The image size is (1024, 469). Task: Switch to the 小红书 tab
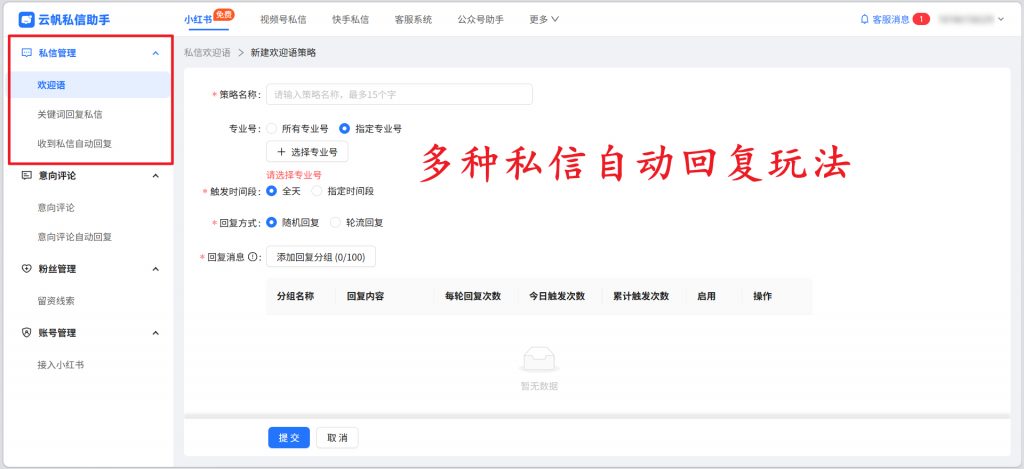coord(198,20)
